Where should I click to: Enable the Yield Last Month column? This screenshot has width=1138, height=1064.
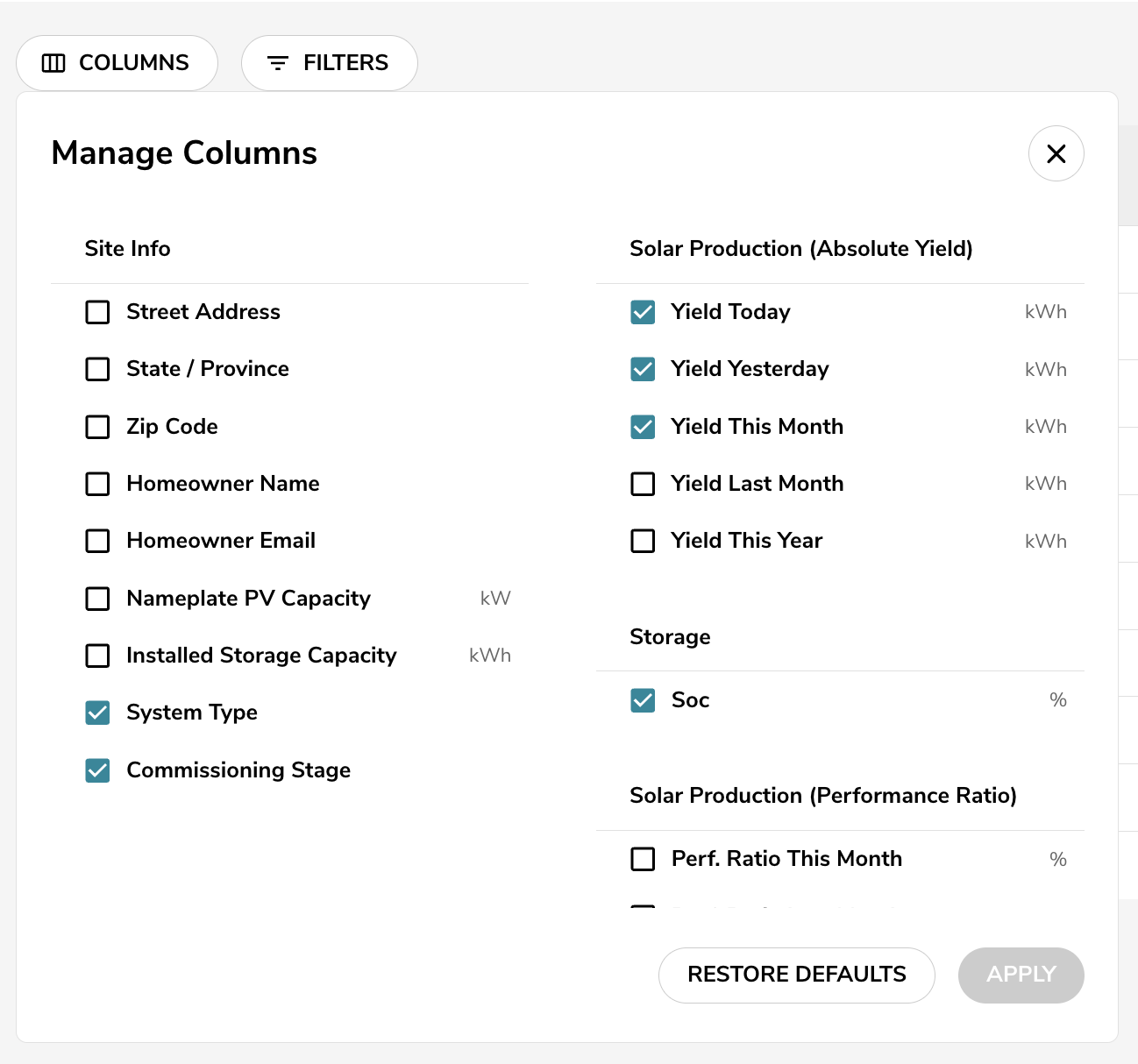[643, 484]
